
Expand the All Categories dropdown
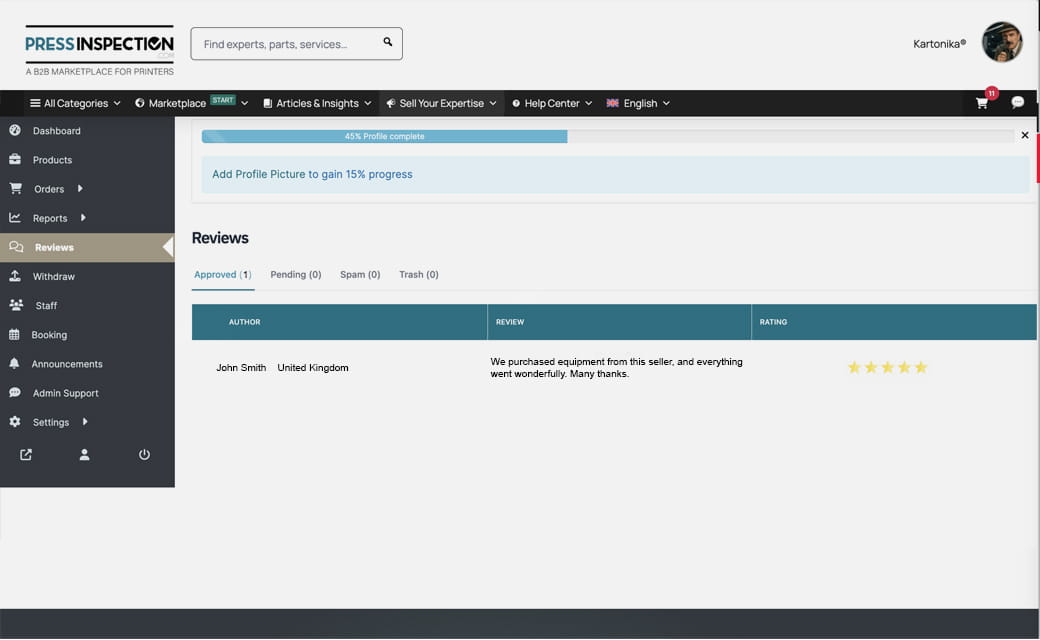(x=75, y=103)
